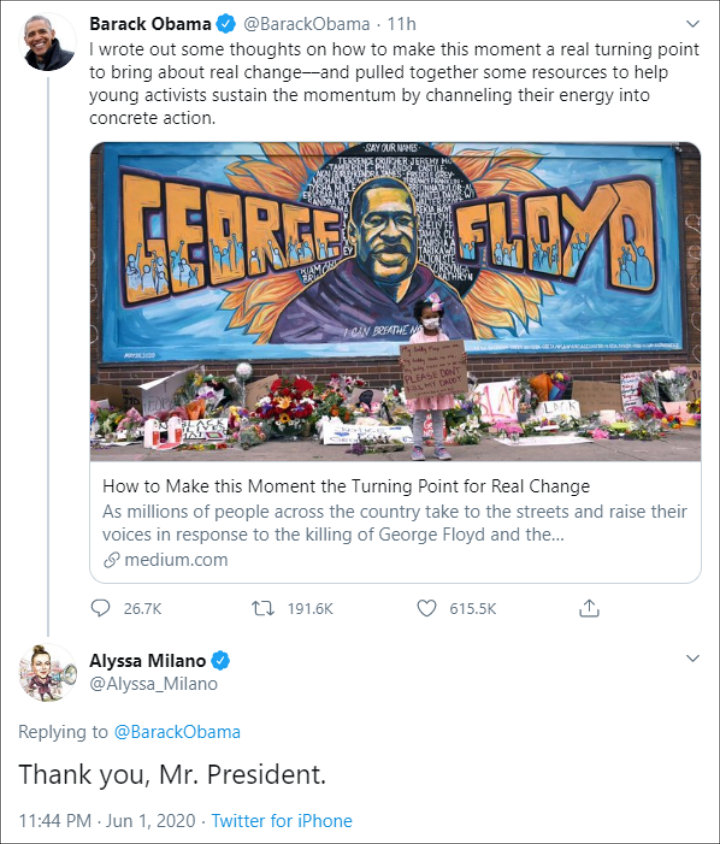Click the reply speech bubble icon
720x844 pixels.
coord(100,608)
